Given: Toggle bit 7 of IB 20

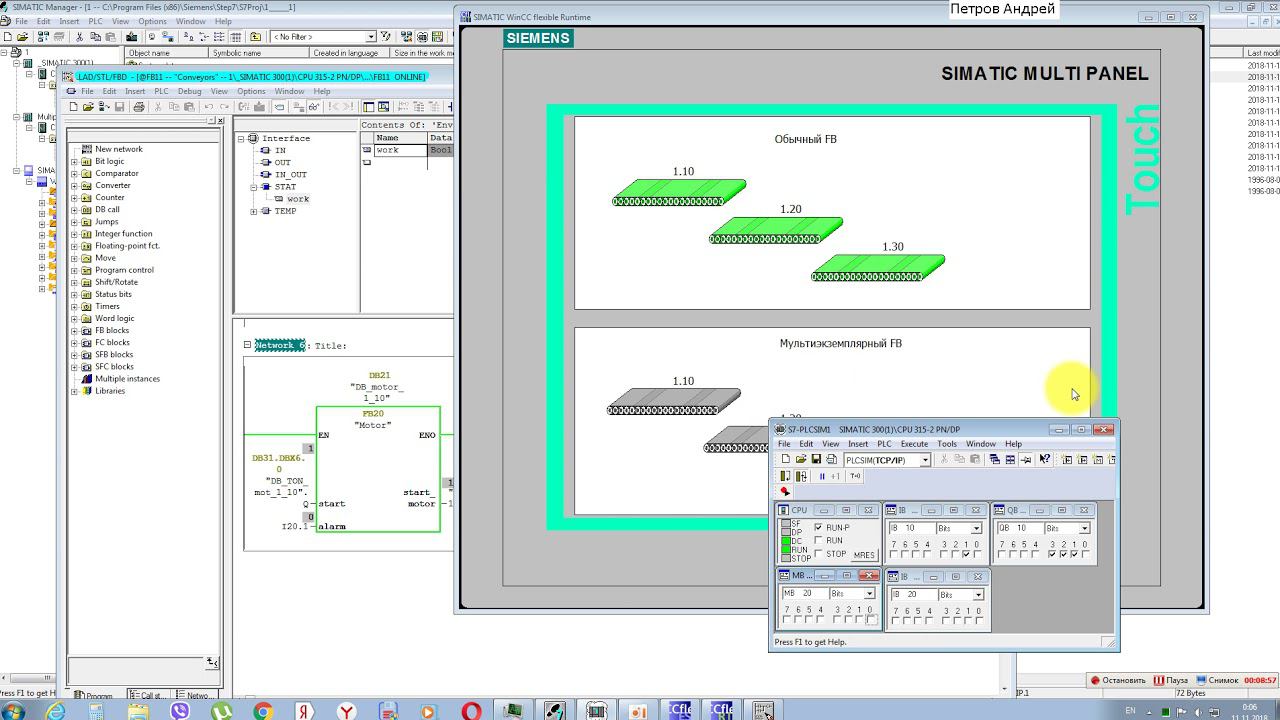Looking at the screenshot, I should point(895,620).
